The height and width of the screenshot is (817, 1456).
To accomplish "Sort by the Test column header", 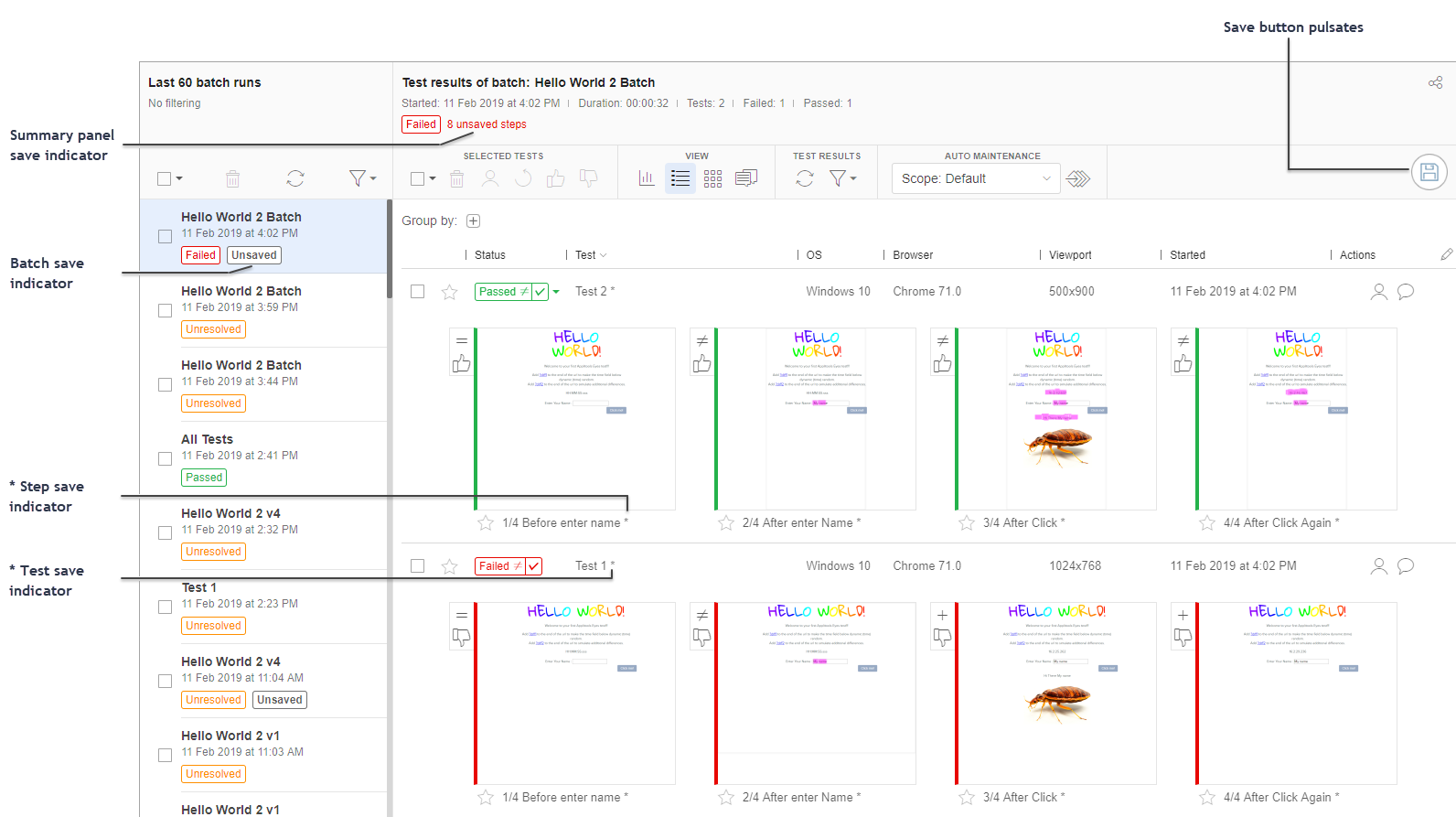I will (x=585, y=255).
